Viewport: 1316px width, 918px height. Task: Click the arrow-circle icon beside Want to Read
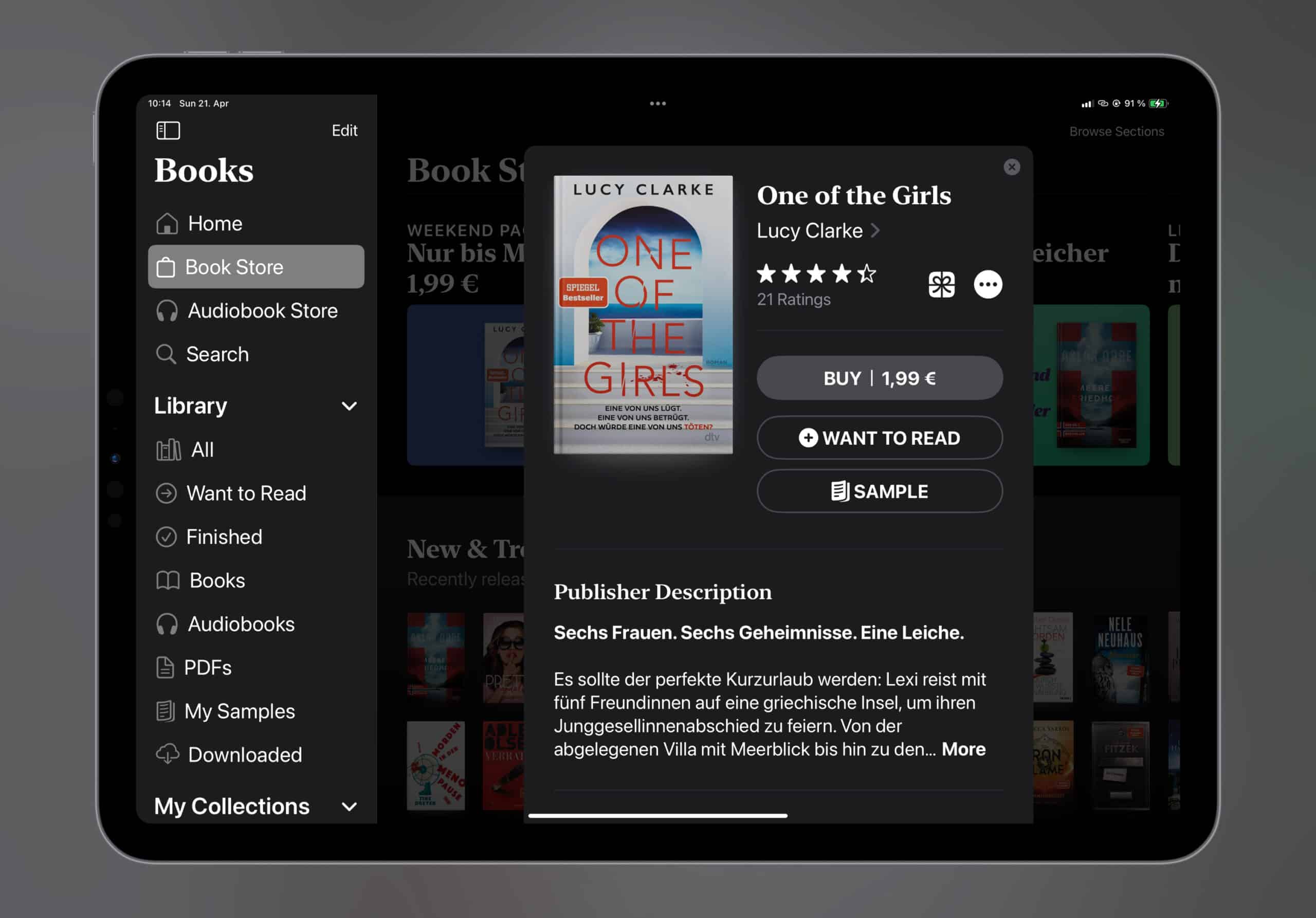click(x=166, y=493)
